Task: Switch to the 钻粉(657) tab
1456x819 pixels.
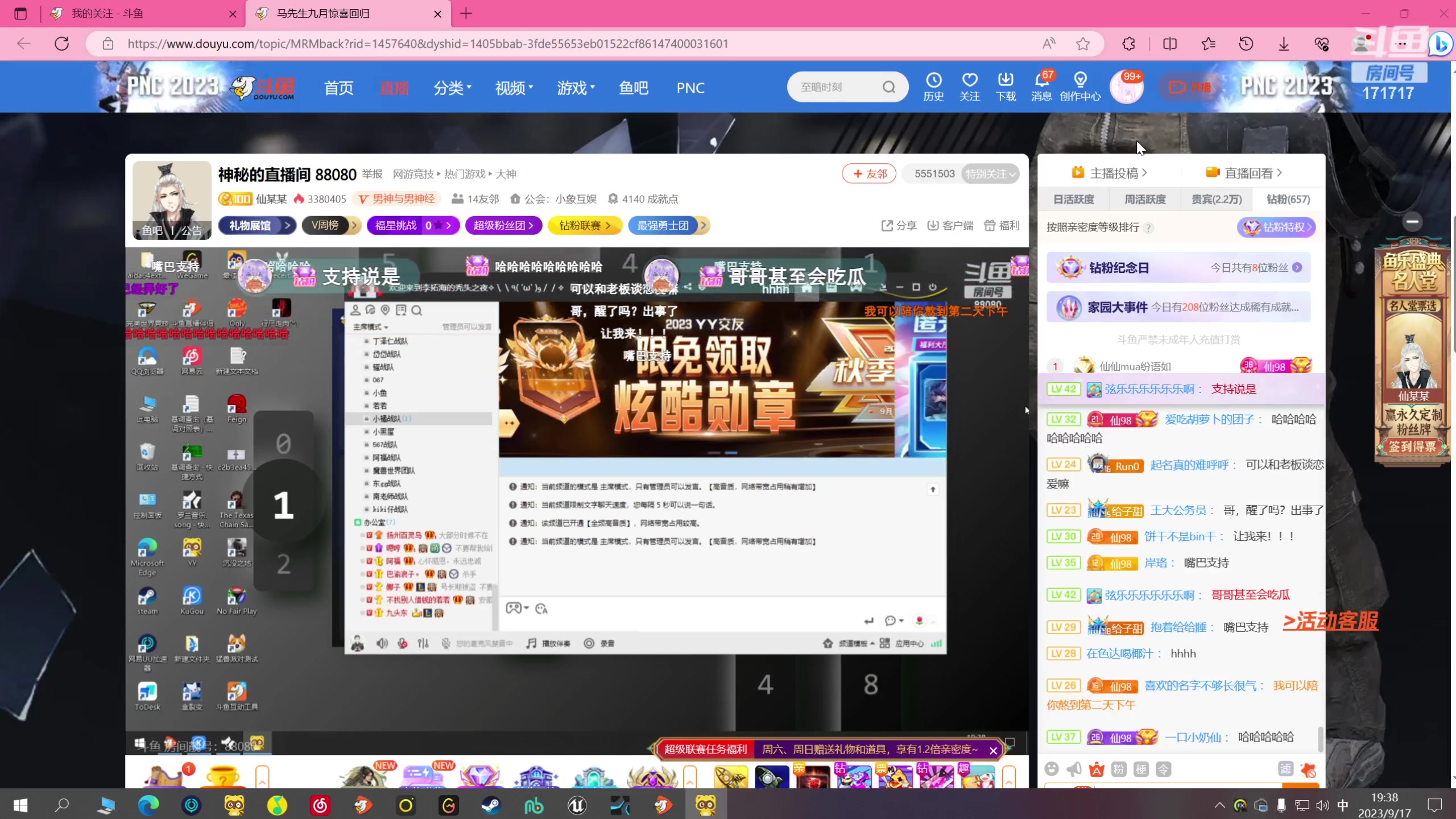Action: coord(1288,200)
